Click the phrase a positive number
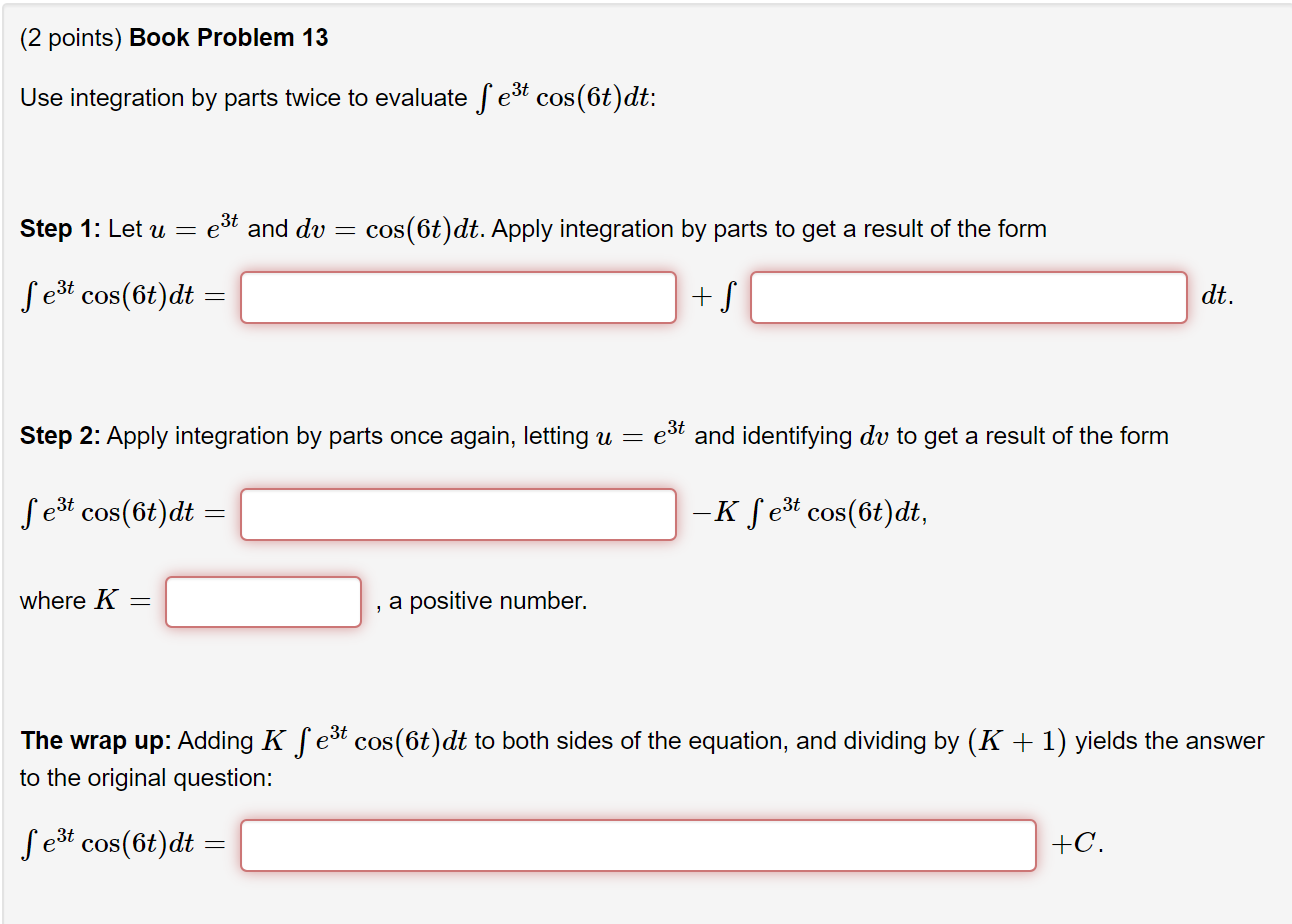The height and width of the screenshot is (924, 1292). coord(489,601)
